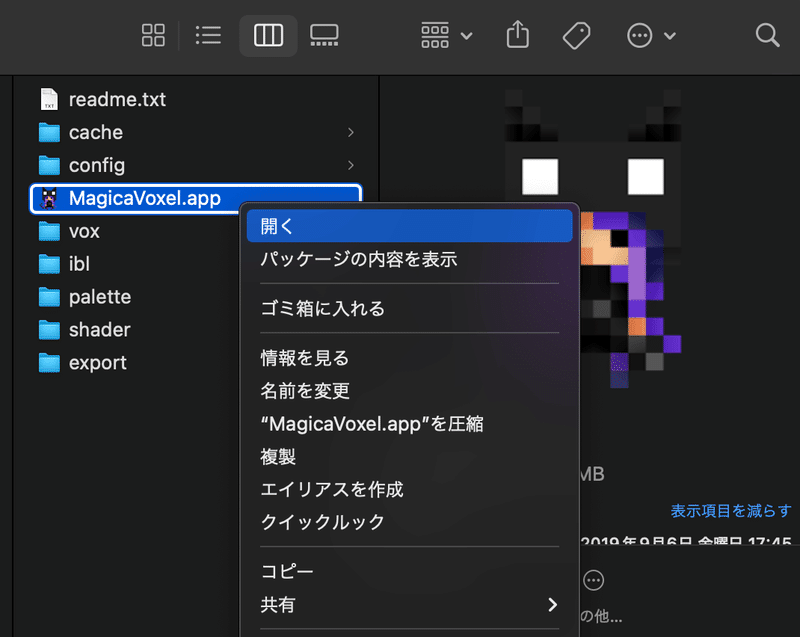
Task: Open the Tags toolbar icon
Action: pyautogui.click(x=577, y=35)
